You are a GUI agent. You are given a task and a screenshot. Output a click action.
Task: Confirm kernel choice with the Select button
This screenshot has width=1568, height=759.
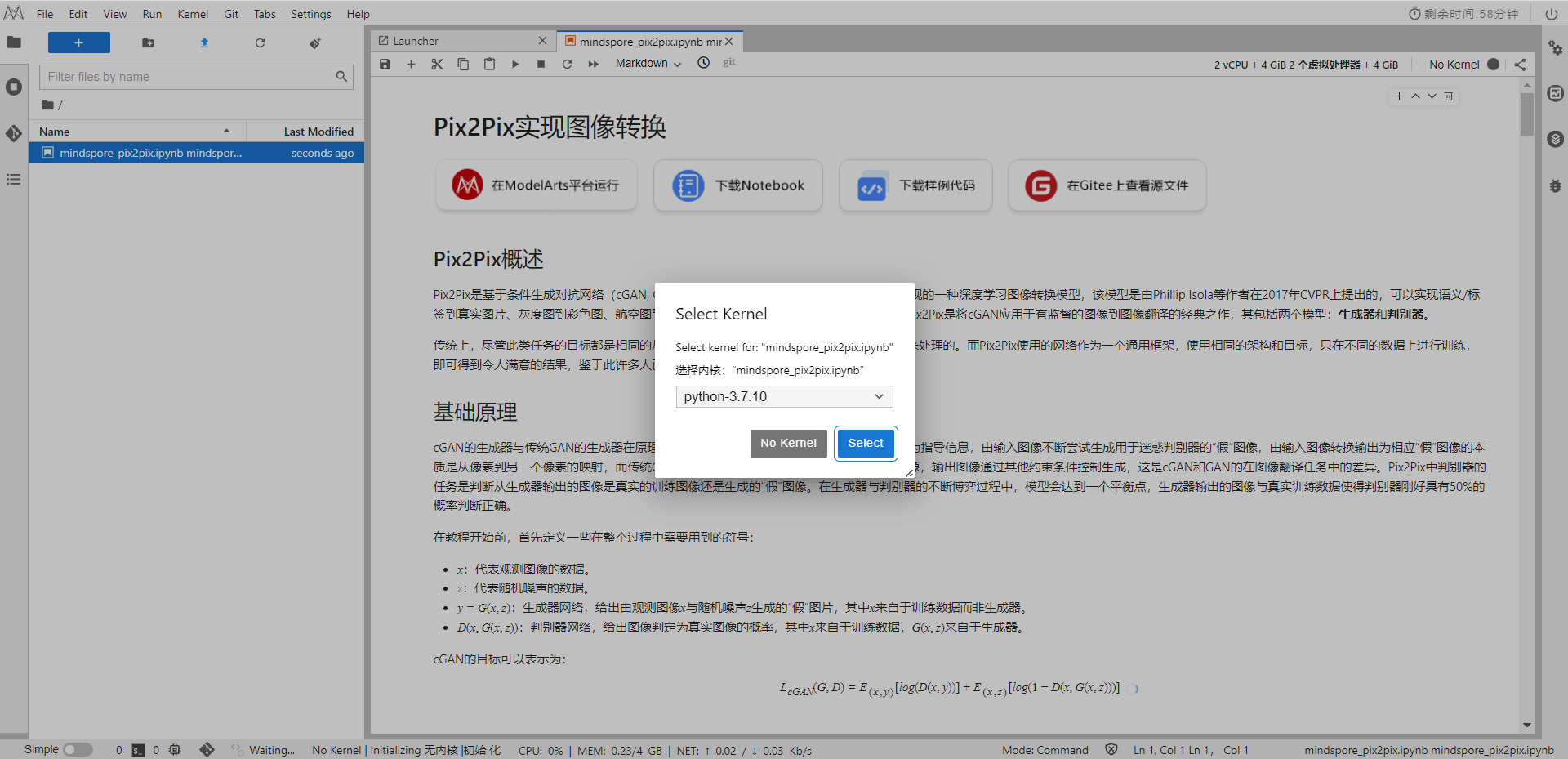[866, 443]
